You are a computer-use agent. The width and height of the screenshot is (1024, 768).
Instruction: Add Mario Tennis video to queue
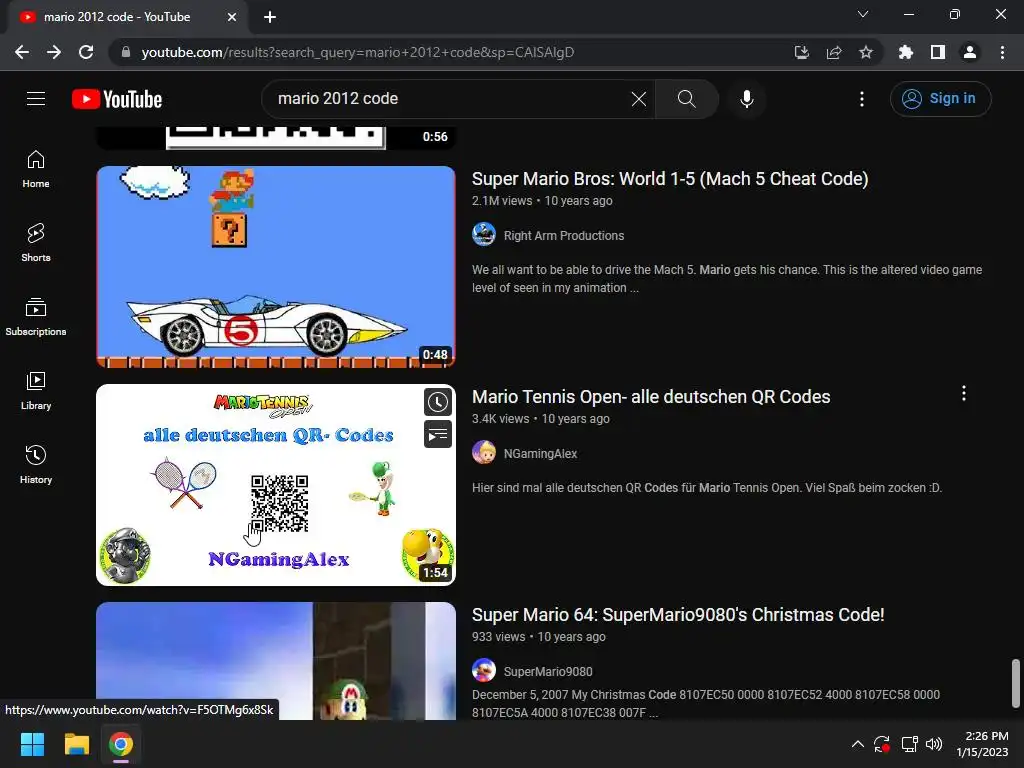[x=438, y=434]
